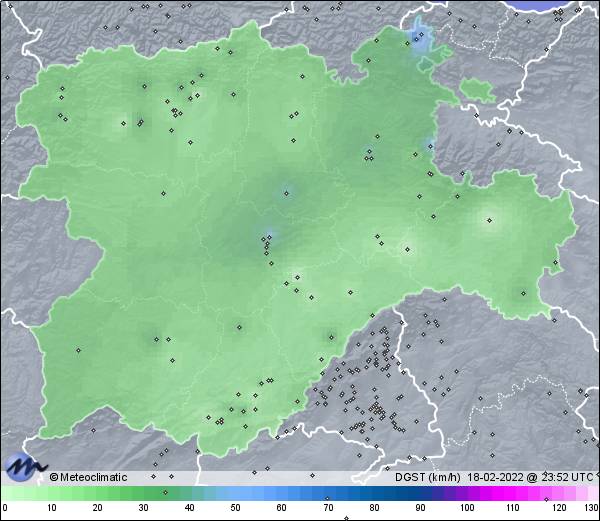Click the legend value 120
600x521 pixels.
pos(559,508)
